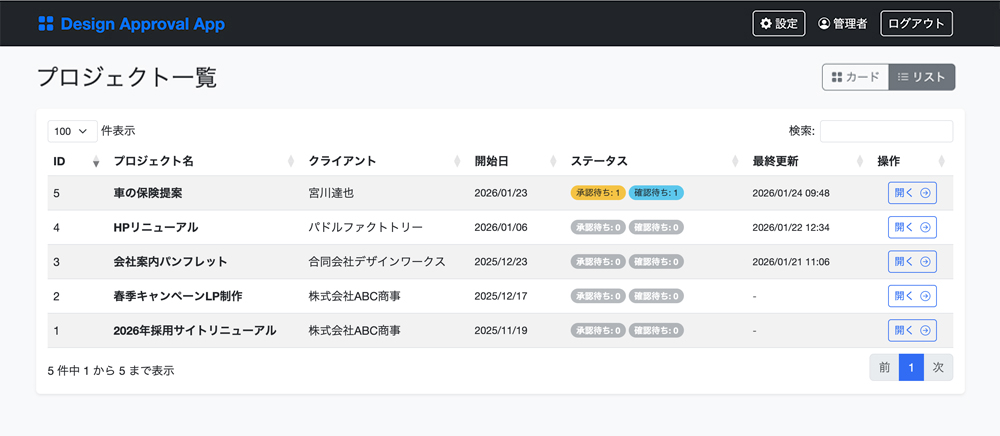The image size is (1000, 436).
Task: Sort by 操作 column header arrows
Action: click(942, 161)
